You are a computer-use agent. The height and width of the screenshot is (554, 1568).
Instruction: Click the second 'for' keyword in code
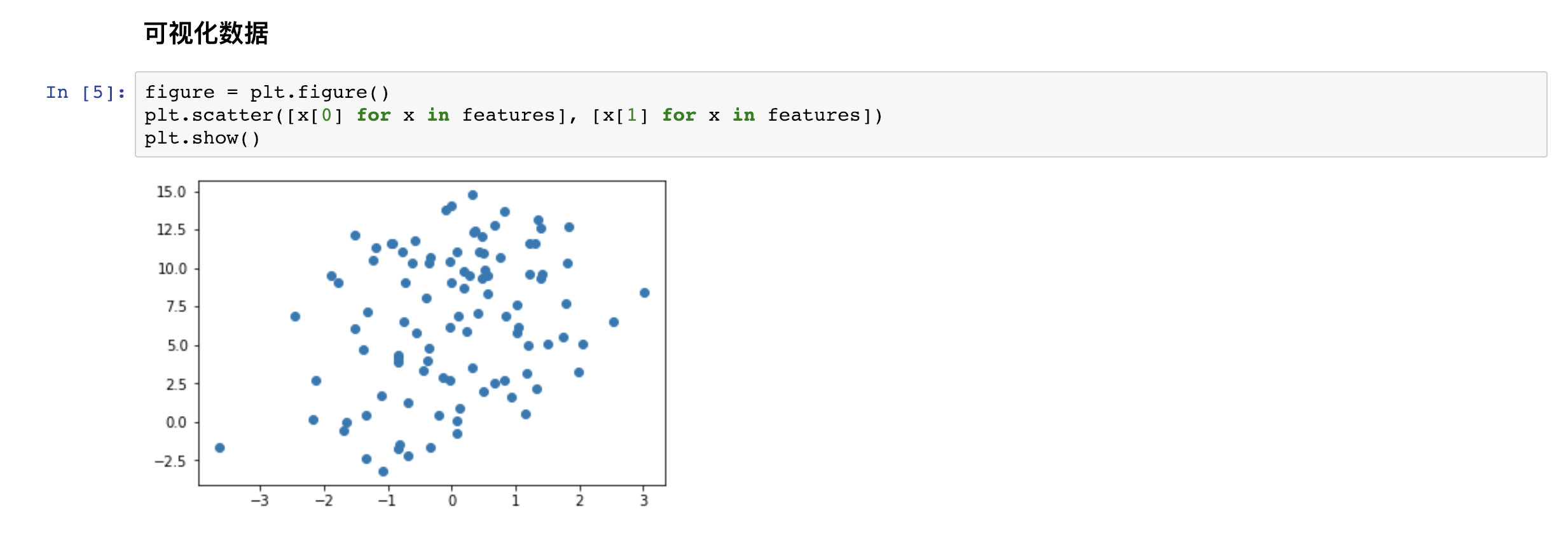click(x=678, y=116)
